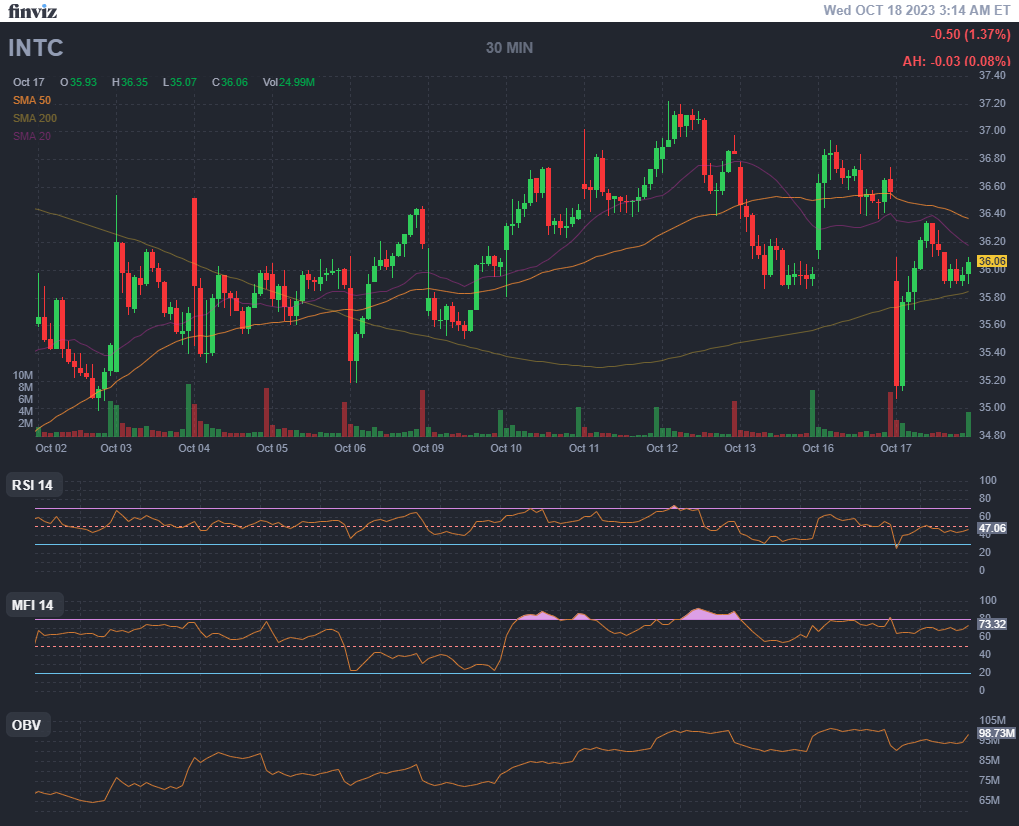Open the OBV indicator label
1019x826 pixels.
pyautogui.click(x=26, y=725)
